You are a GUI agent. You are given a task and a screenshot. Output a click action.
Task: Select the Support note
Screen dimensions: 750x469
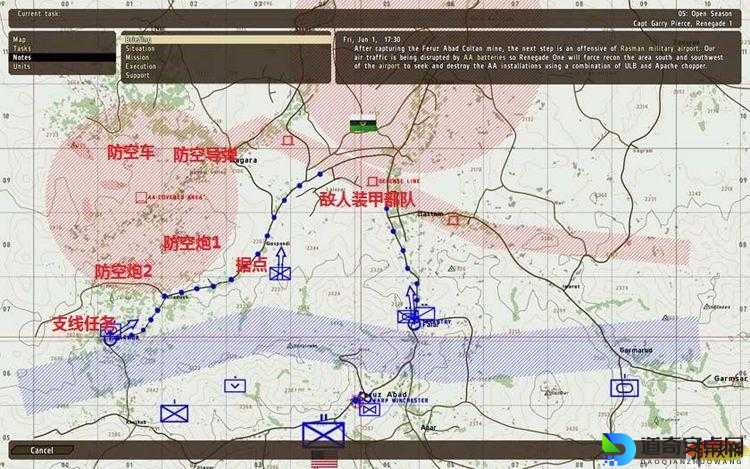(226, 75)
